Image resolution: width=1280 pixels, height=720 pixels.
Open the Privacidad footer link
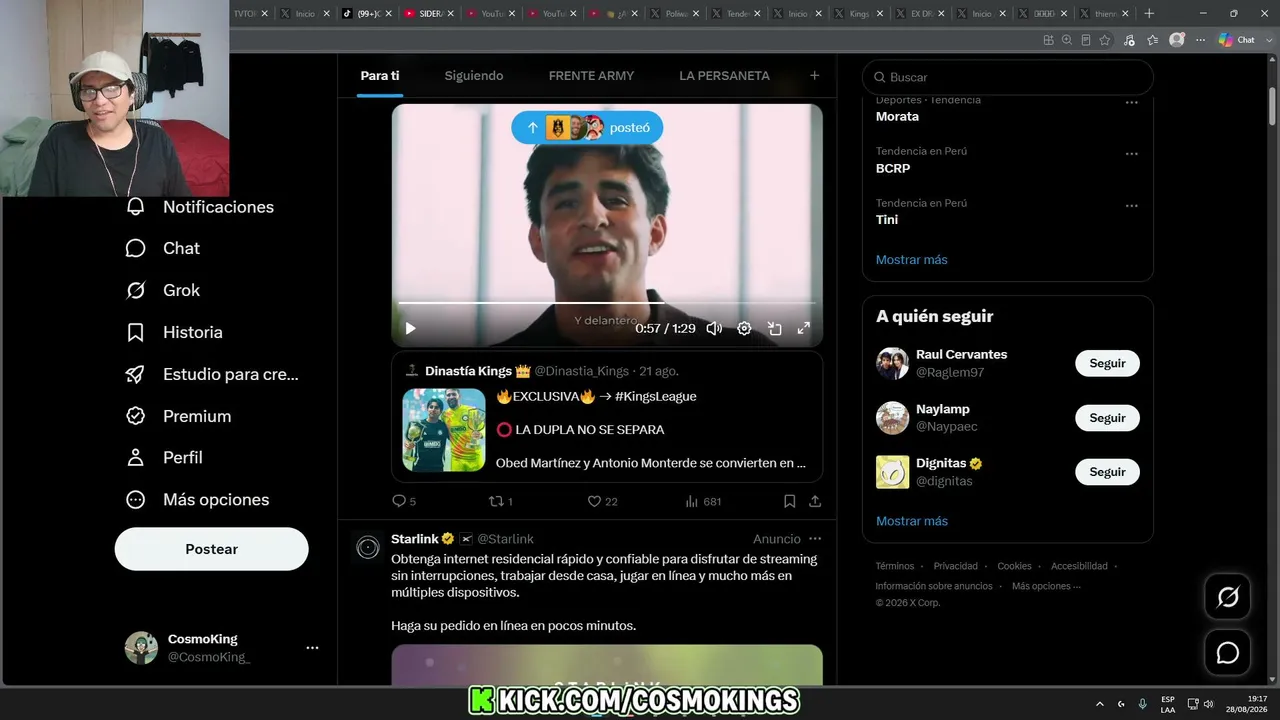click(956, 566)
